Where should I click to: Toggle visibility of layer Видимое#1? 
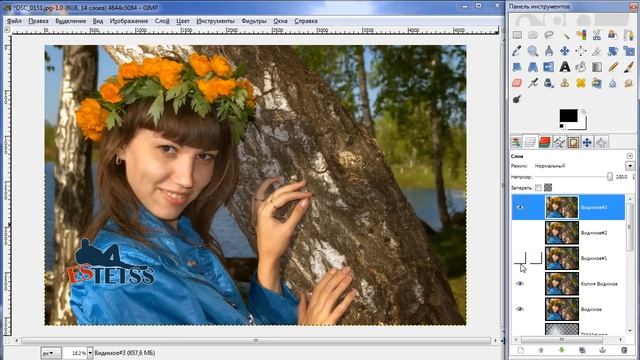coord(520,258)
